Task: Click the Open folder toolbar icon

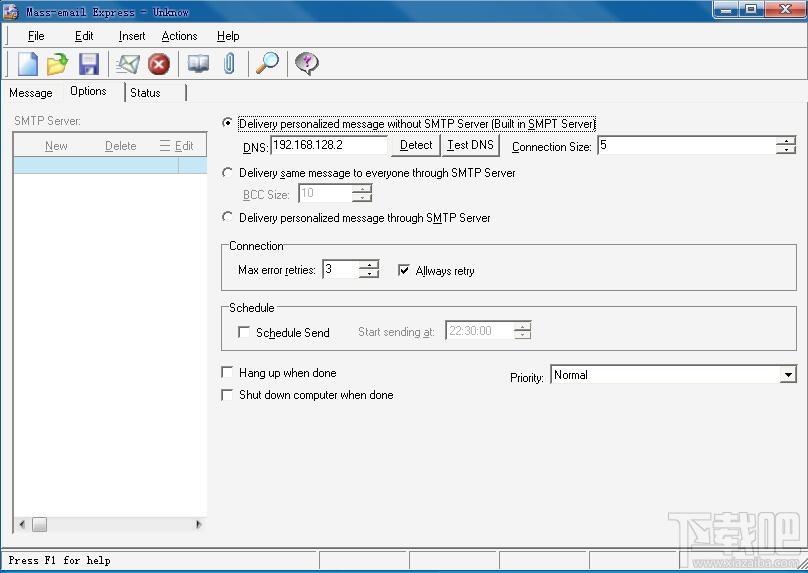Action: pos(57,64)
